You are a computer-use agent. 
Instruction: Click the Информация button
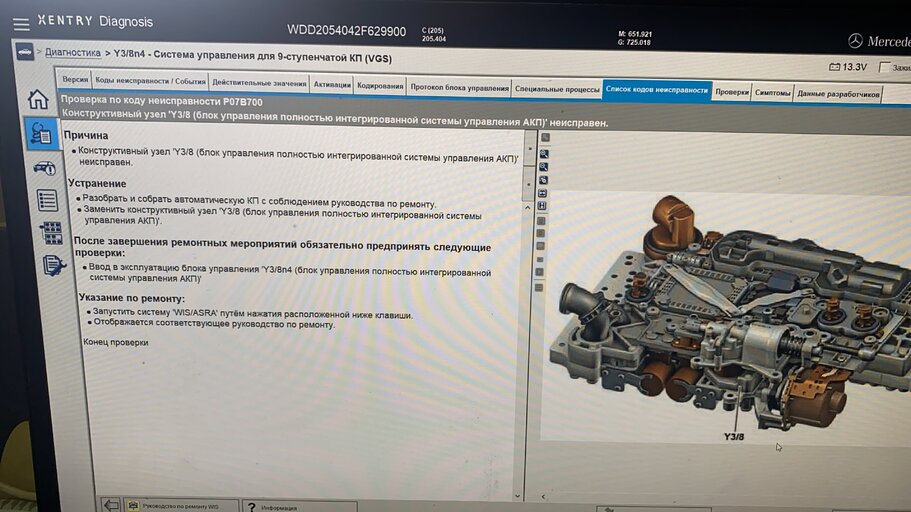click(x=299, y=507)
